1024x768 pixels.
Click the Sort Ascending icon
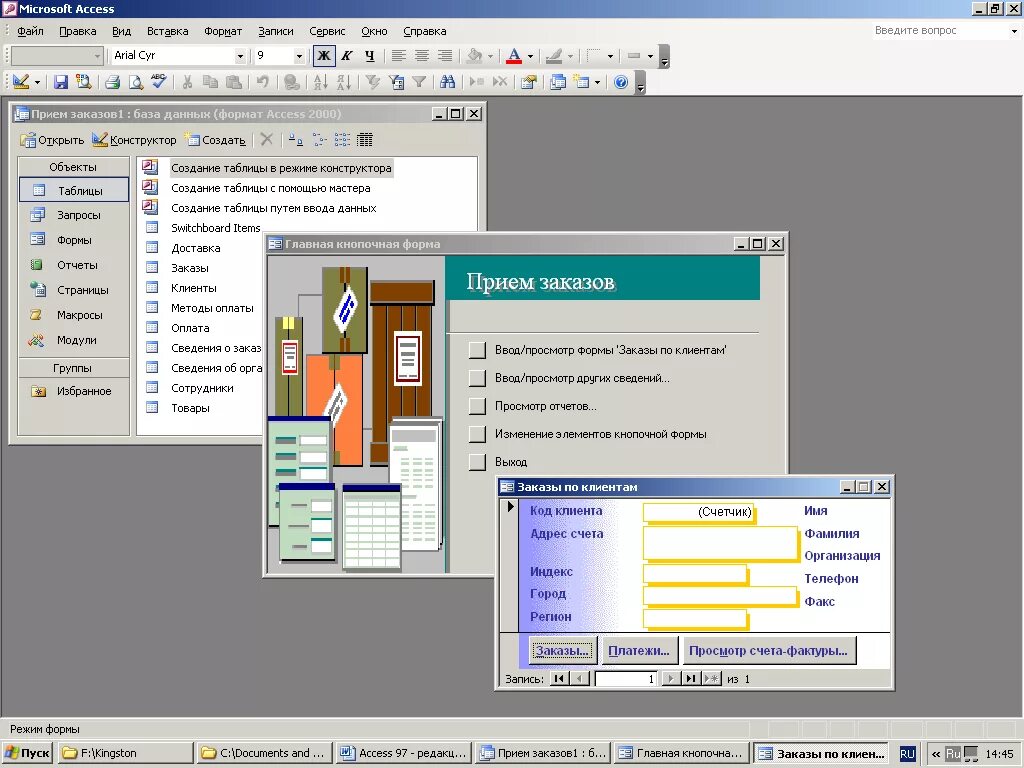point(320,82)
